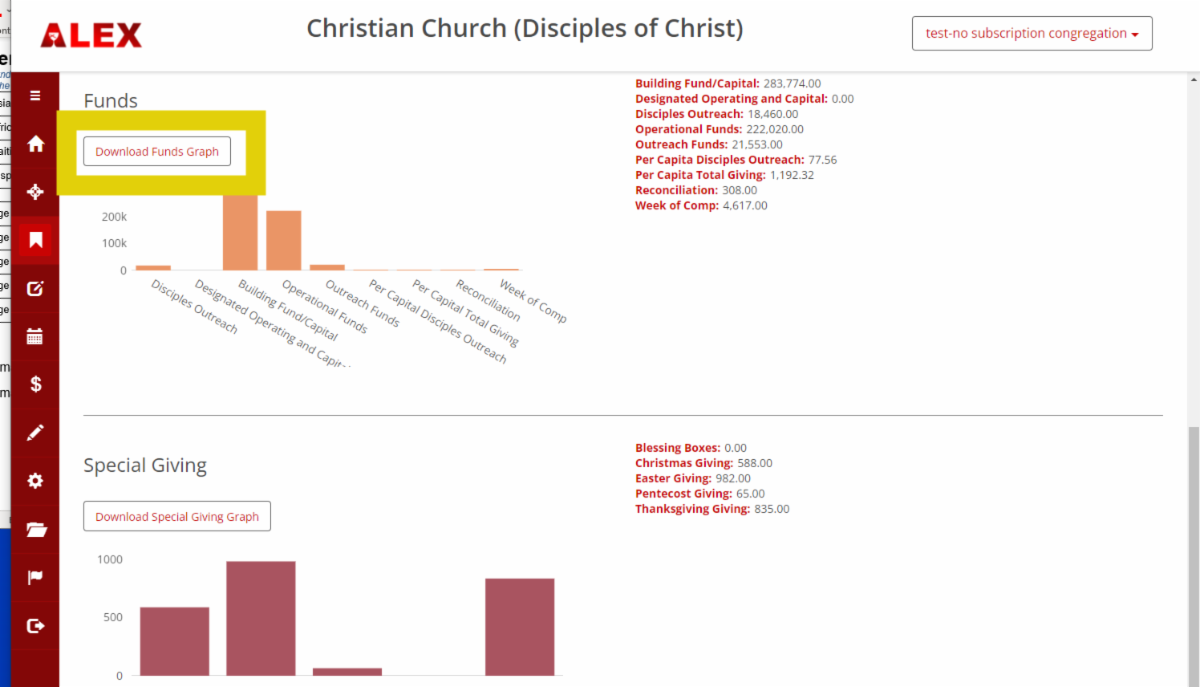This screenshot has height=687, width=1200.
Task: Open the calendar icon in sidebar
Action: [x=35, y=337]
